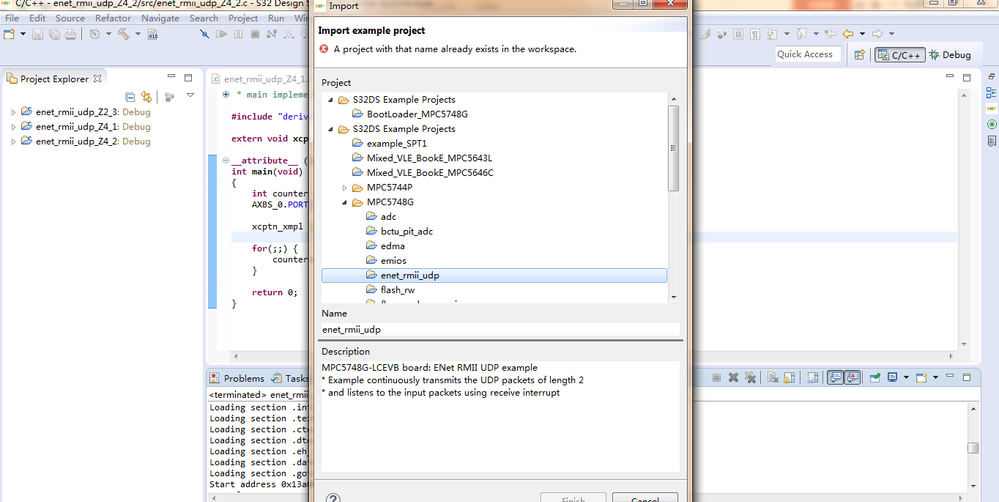Click the Skip All Breakpoints icon
The height and width of the screenshot is (502, 999).
pyautogui.click(x=205, y=34)
